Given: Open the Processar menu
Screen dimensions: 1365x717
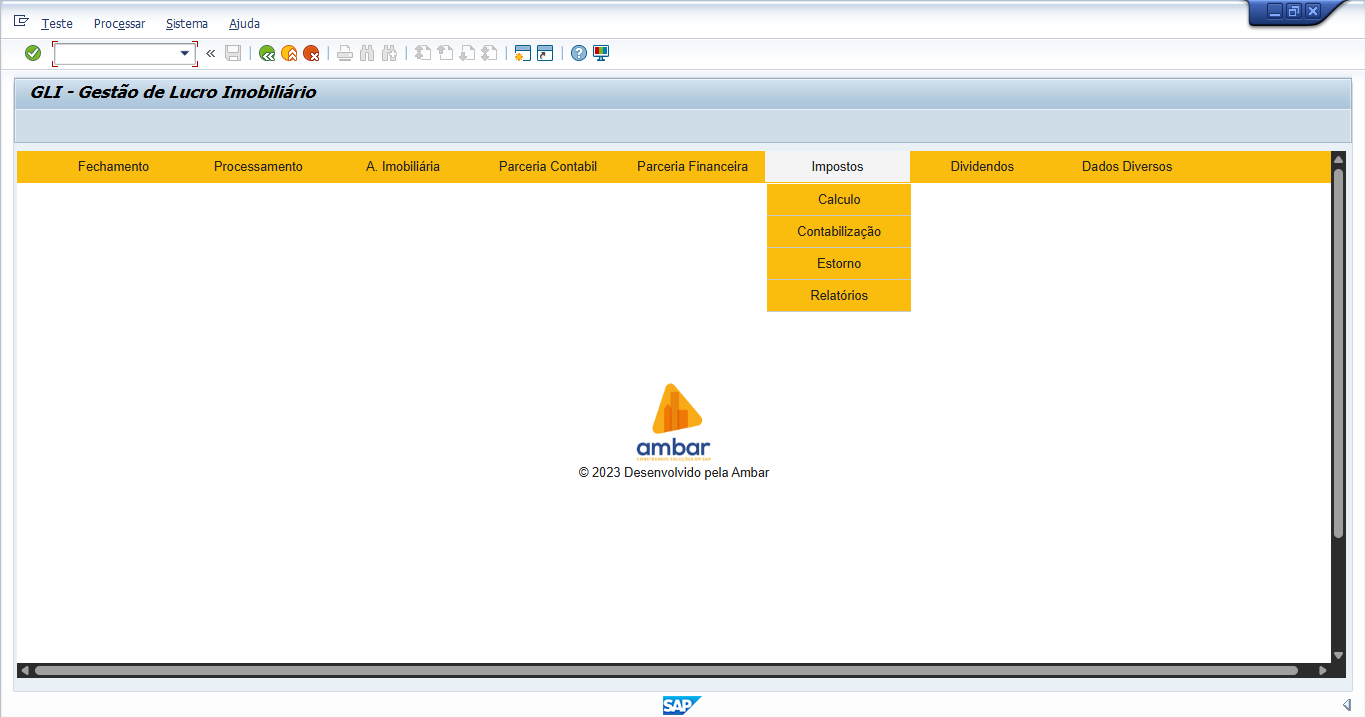Looking at the screenshot, I should point(119,23).
